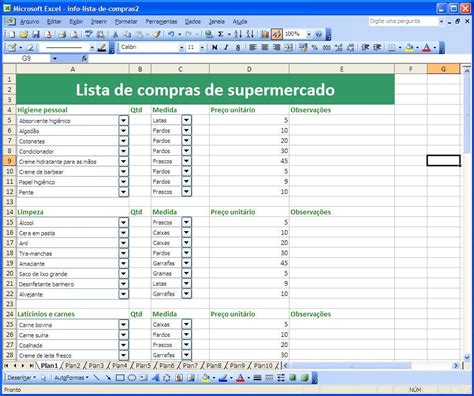Viewport: 474px width, 396px height.
Task: Click the Font Color A in Formatting toolbar
Action: pos(427,48)
